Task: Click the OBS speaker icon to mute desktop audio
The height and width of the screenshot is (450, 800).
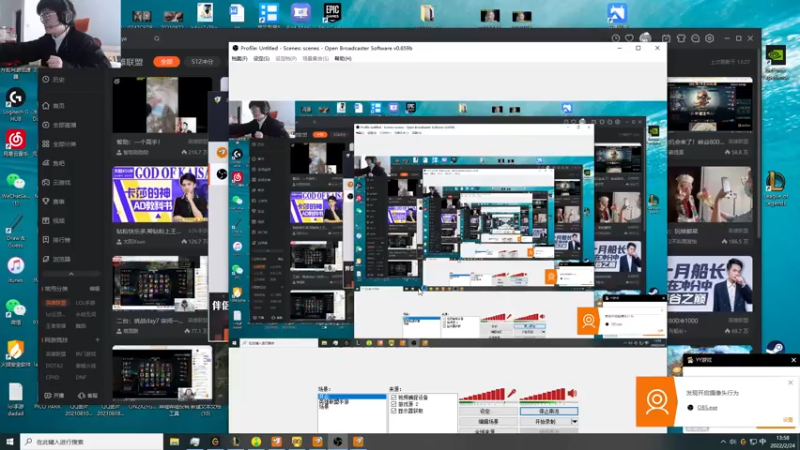Action: pos(572,393)
